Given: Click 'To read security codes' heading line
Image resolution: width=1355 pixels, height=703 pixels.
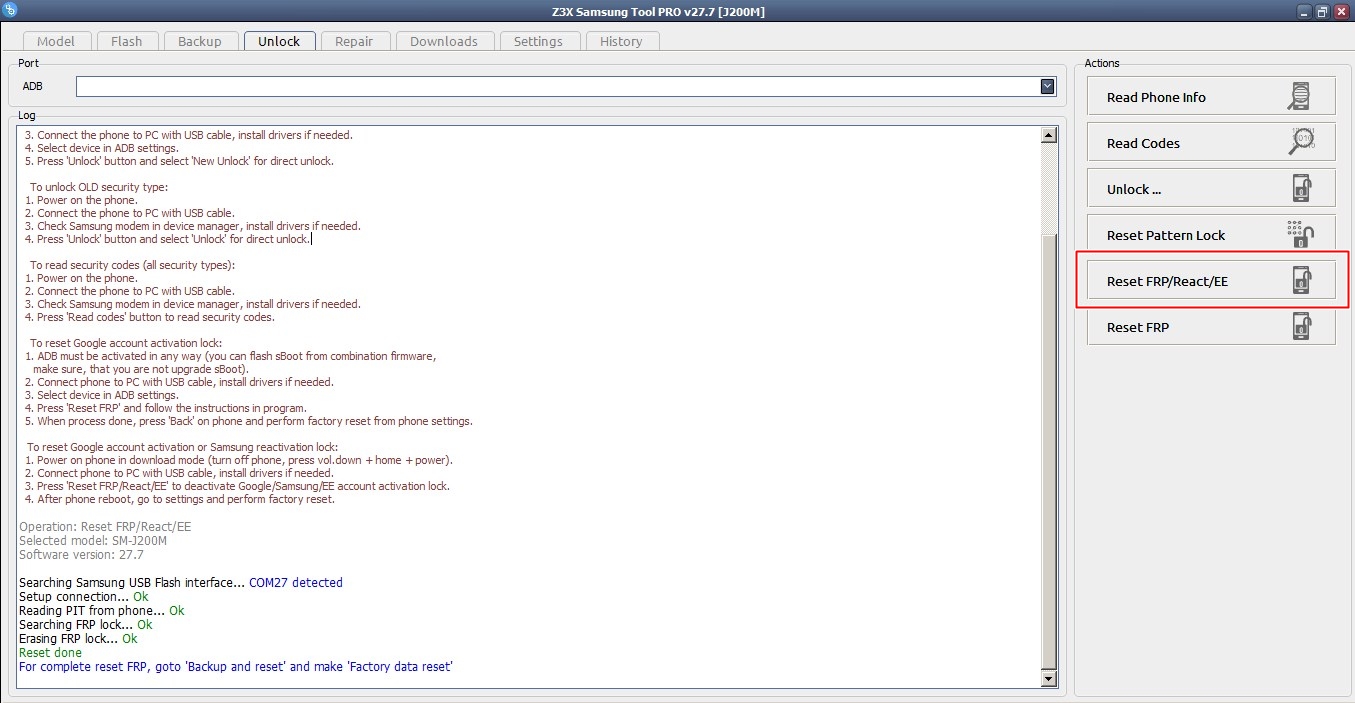Looking at the screenshot, I should [133, 265].
